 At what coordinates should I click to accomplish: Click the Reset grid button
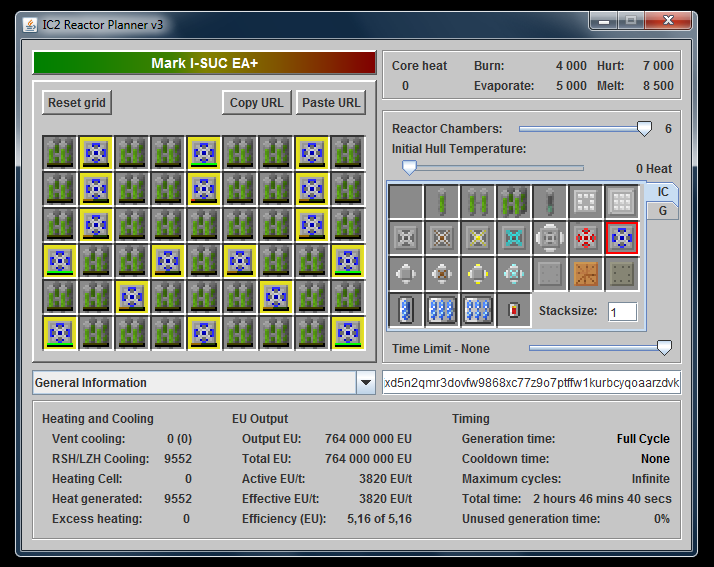point(77,103)
